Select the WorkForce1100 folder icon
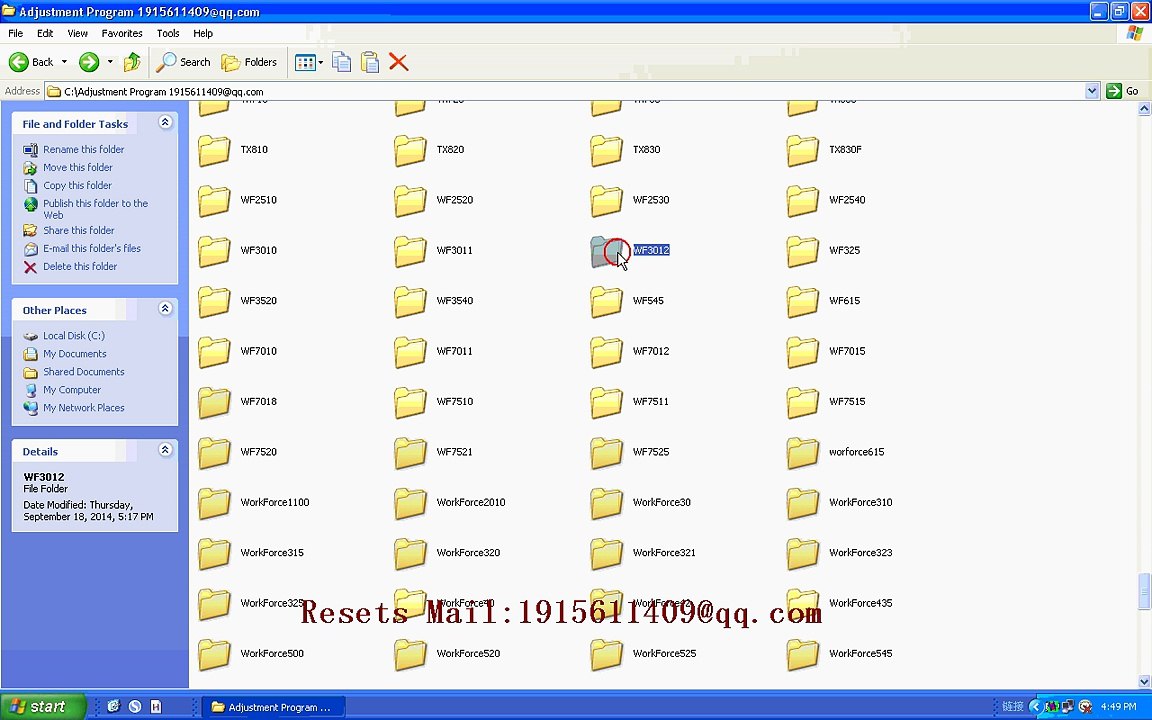The height and width of the screenshot is (720, 1152). click(215, 503)
